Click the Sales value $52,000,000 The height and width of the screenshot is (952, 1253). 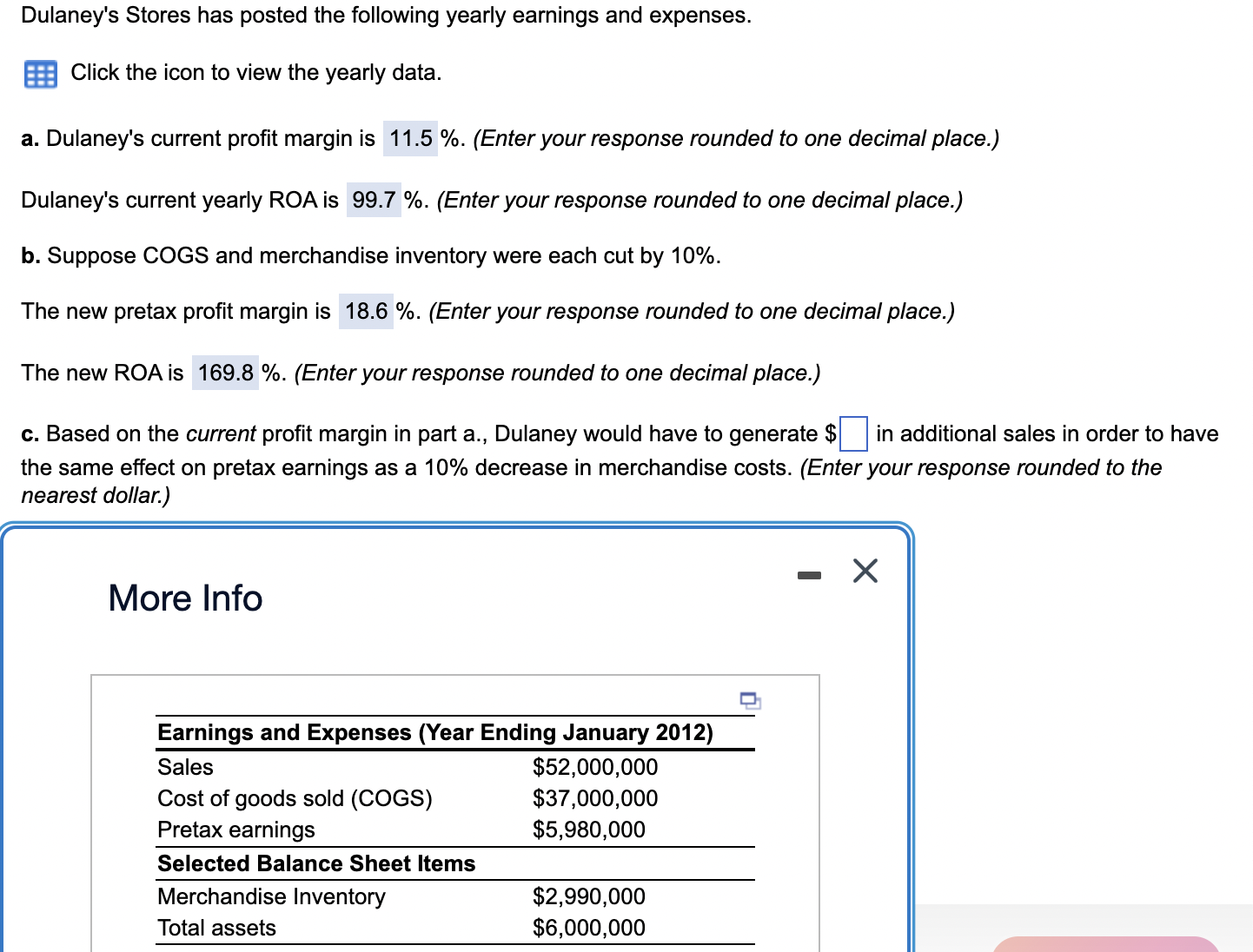pos(595,767)
